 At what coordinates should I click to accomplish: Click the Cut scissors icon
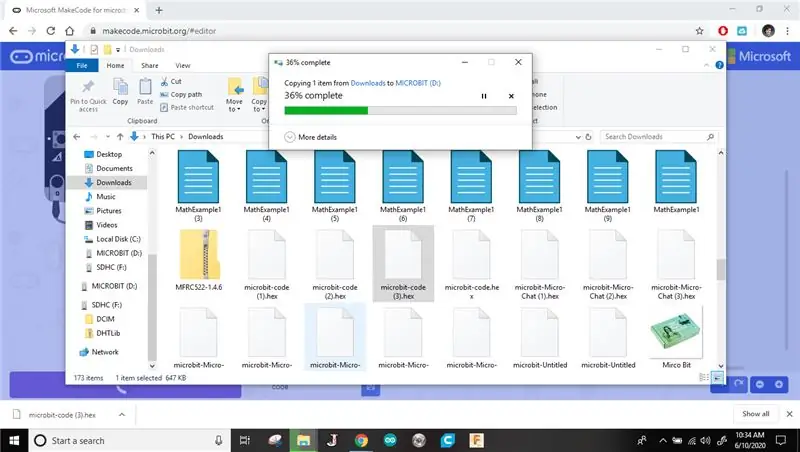(x=164, y=81)
